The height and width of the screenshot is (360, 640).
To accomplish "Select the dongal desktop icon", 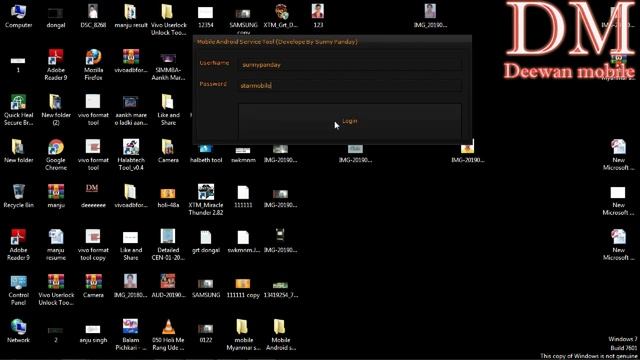I will click(56, 17).
